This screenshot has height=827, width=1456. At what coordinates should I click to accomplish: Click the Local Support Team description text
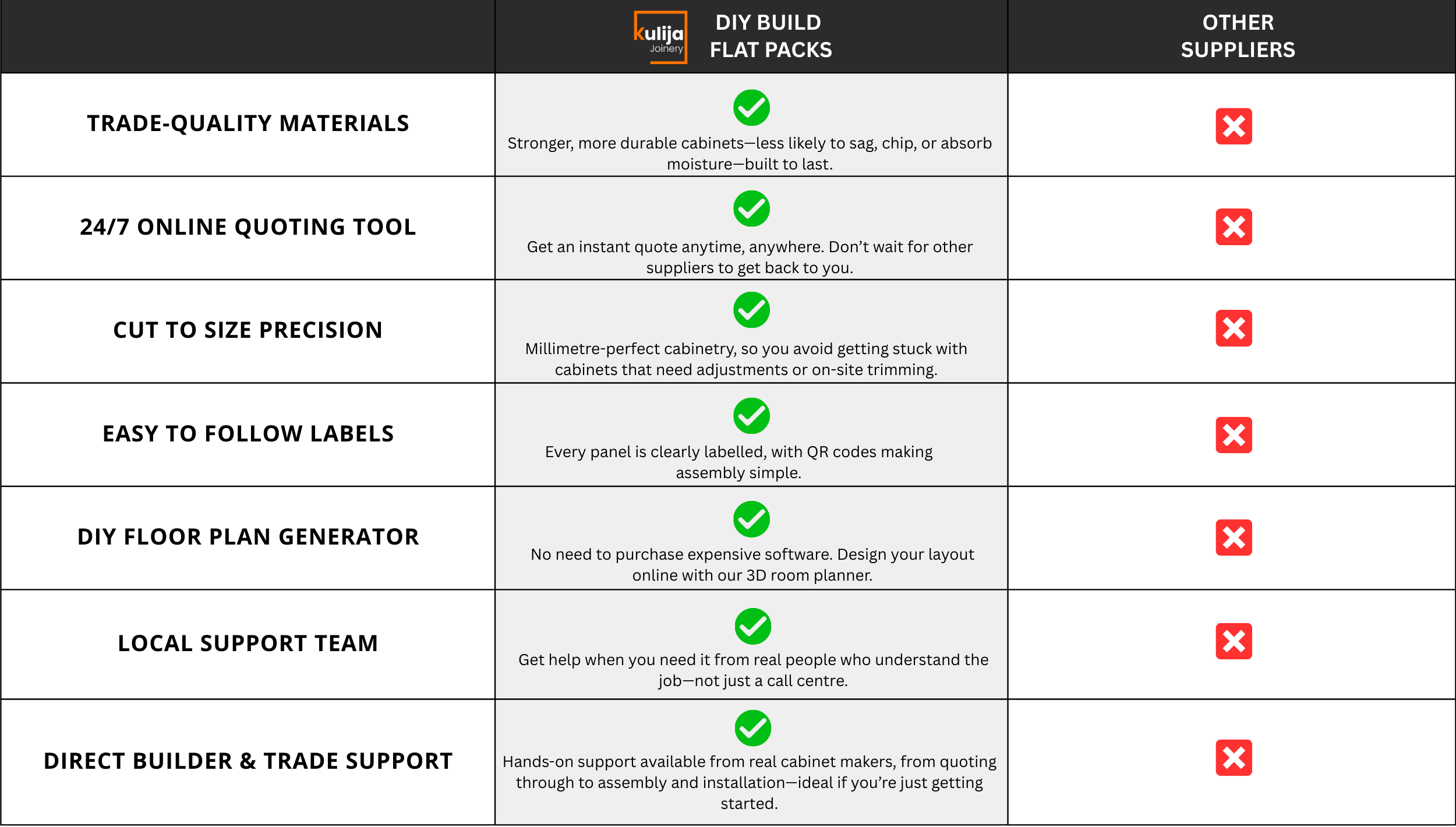(x=752, y=670)
